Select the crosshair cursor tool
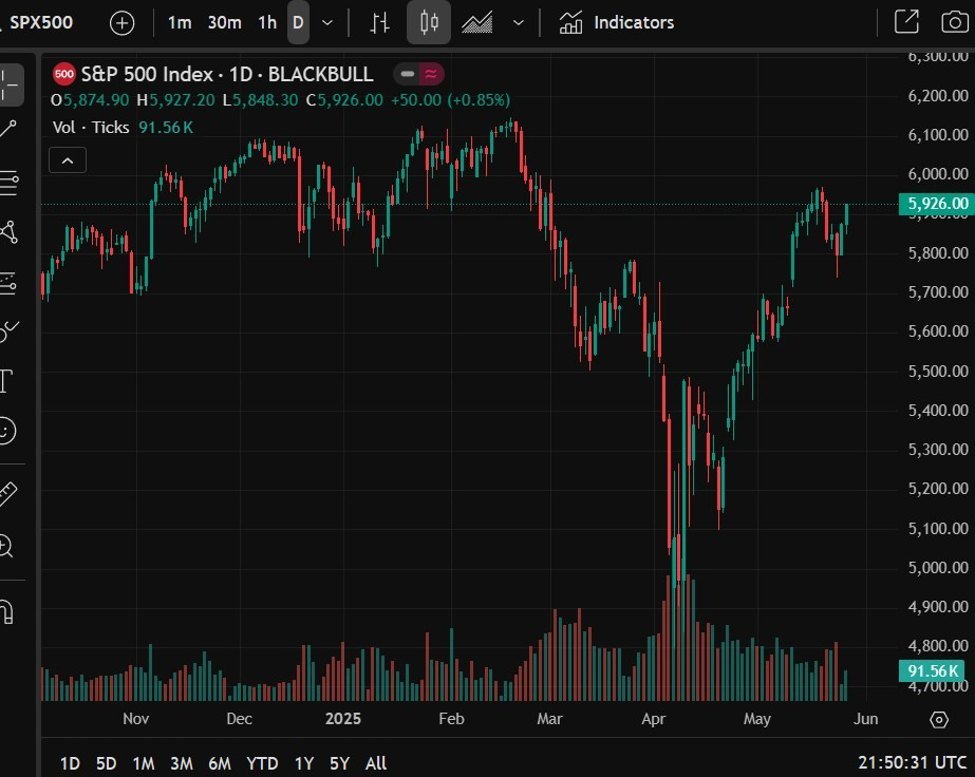This screenshot has height=777, width=975. [x=9, y=86]
